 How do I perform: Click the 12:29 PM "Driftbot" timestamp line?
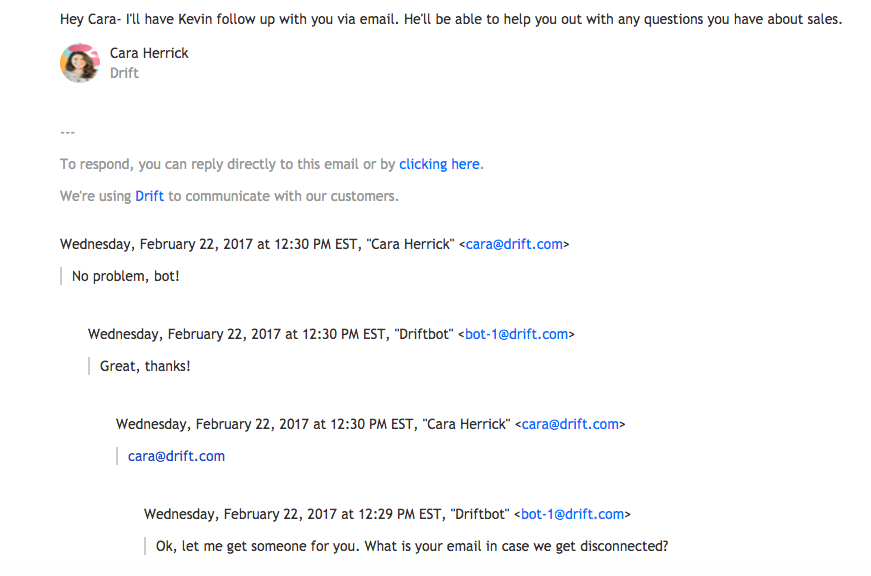coord(387,514)
